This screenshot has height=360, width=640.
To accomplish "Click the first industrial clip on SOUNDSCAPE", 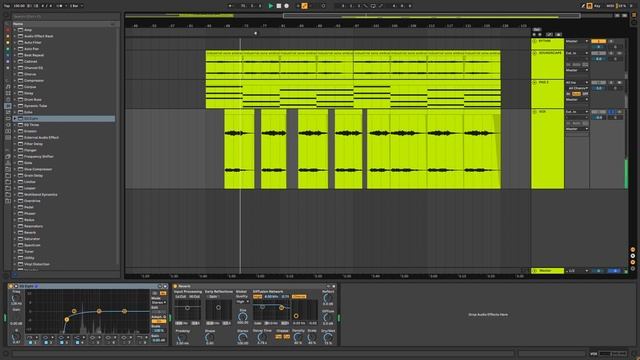I will 224,65.
